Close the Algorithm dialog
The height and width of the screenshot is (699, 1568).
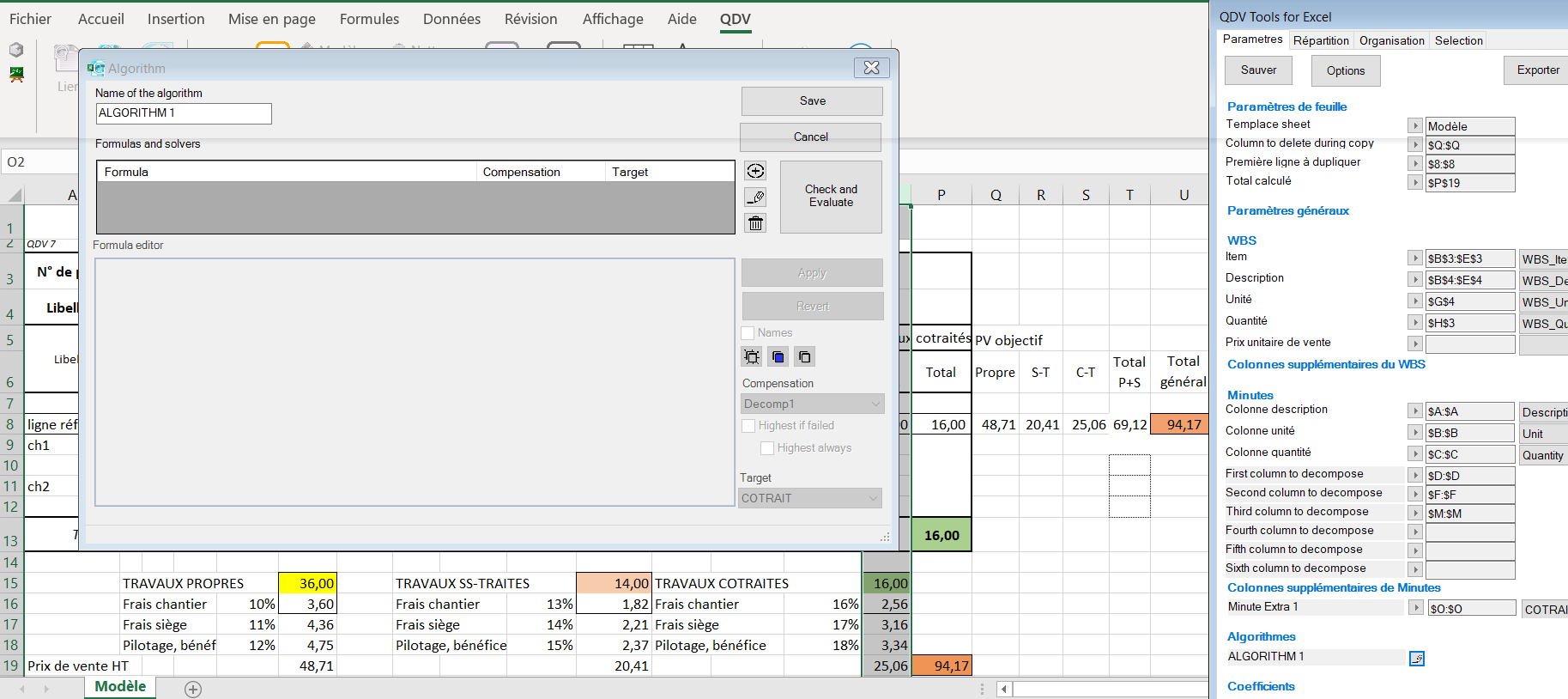[871, 68]
